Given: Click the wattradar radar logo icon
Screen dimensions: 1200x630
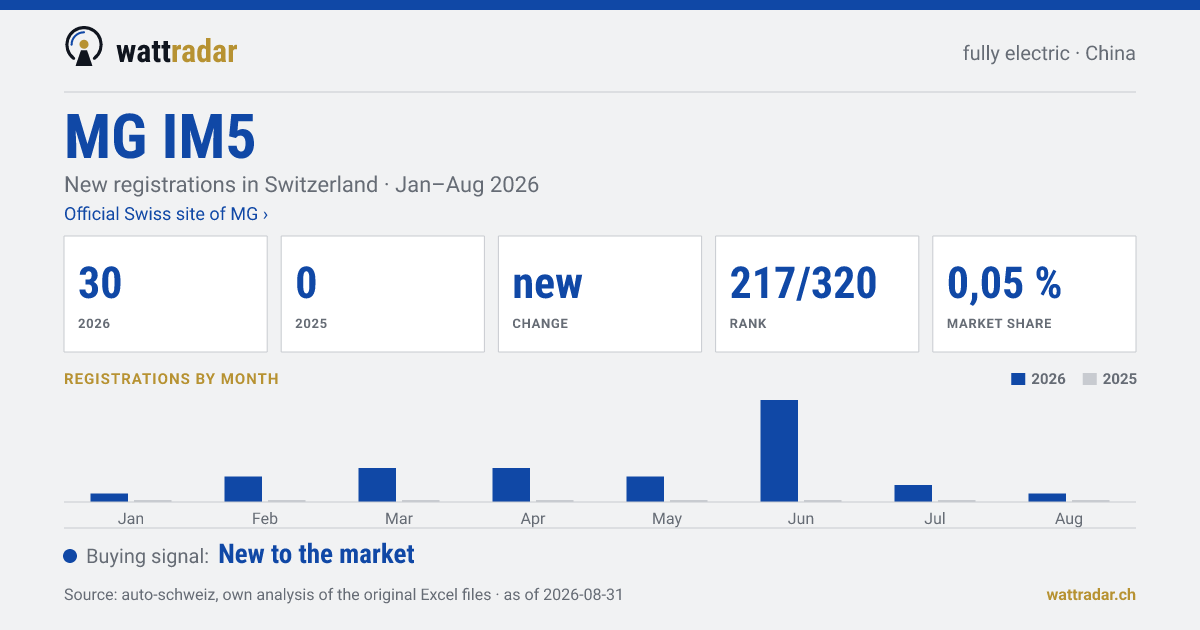Looking at the screenshot, I should click(84, 46).
